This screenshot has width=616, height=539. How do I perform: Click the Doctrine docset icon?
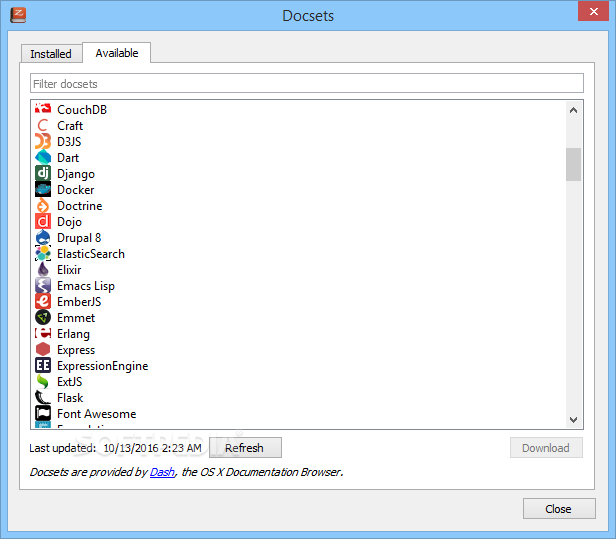43,205
